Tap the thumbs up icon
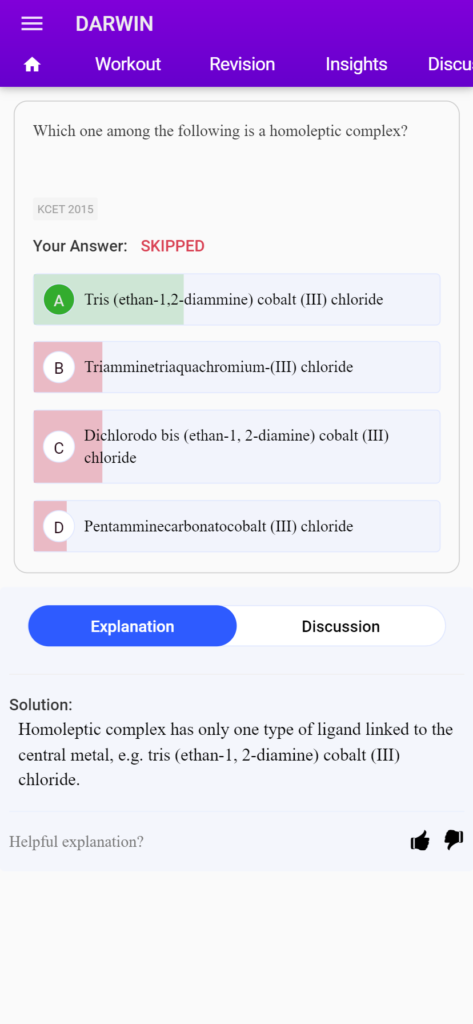This screenshot has height=1024, width=473. coord(420,840)
